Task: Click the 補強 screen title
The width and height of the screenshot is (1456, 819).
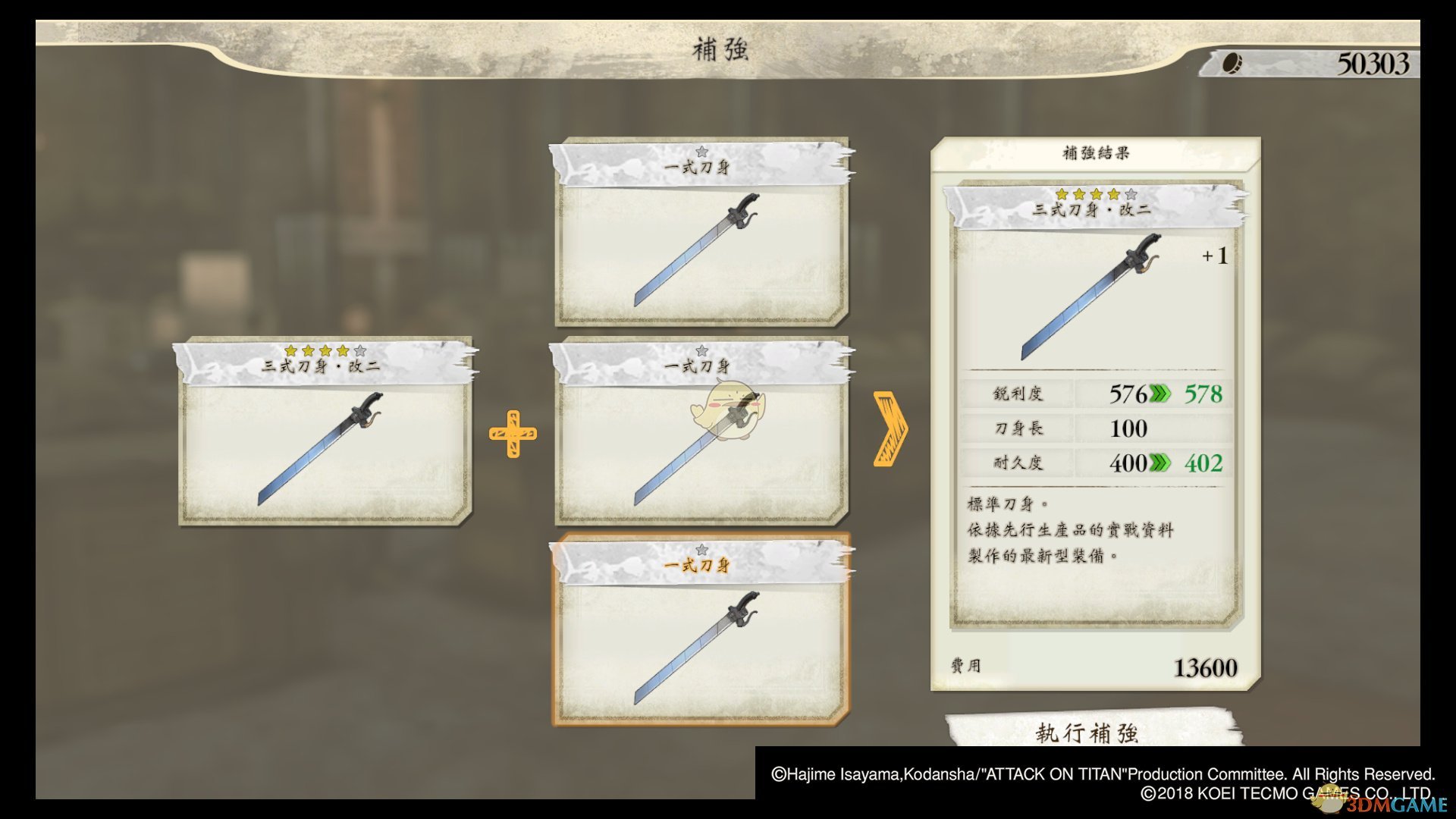Action: coord(720,50)
